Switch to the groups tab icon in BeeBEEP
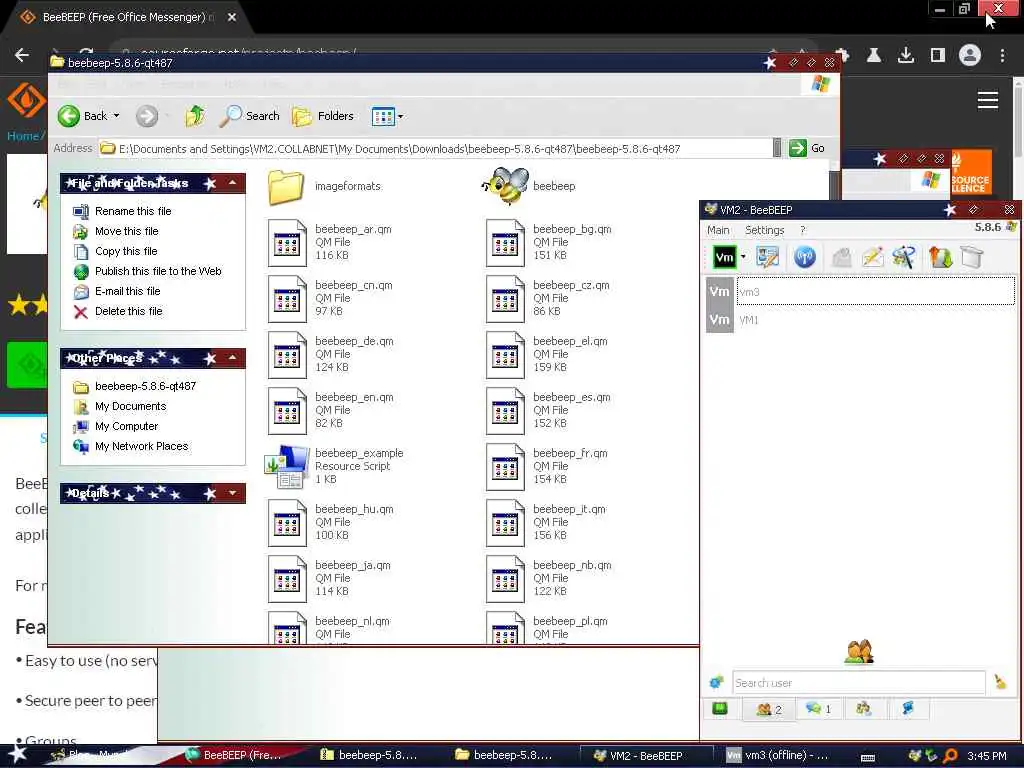This screenshot has height=768, width=1024. coord(863,709)
